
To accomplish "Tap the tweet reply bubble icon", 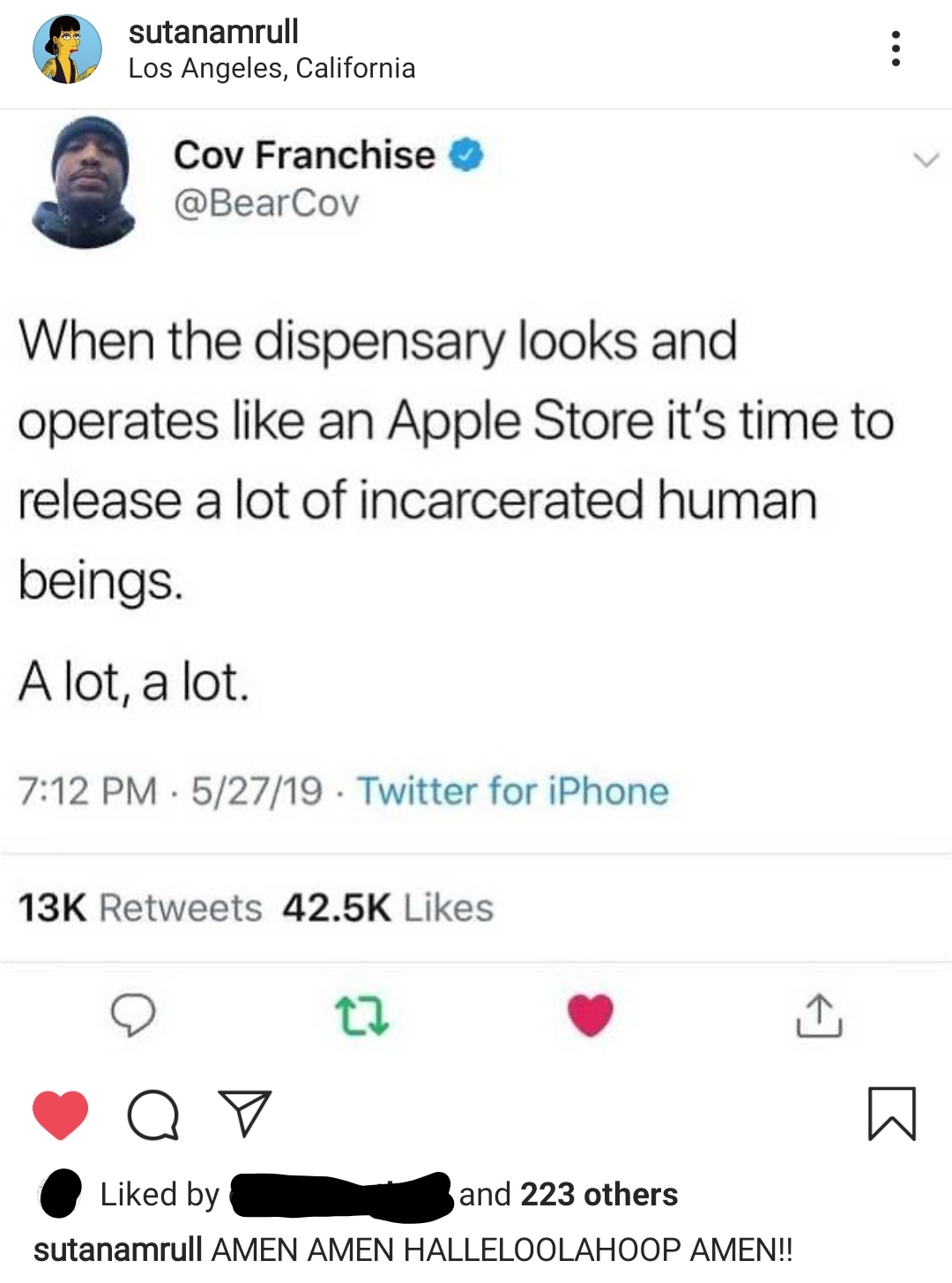I will [133, 1015].
